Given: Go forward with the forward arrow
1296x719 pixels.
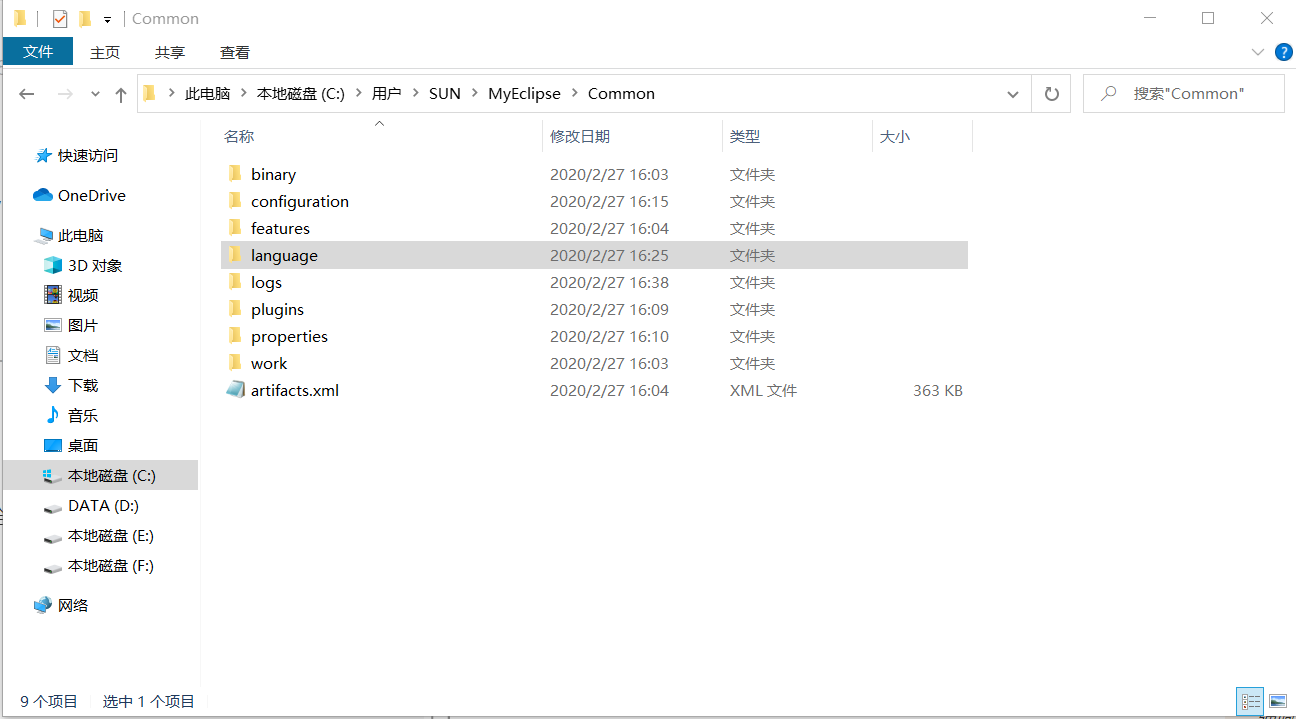Looking at the screenshot, I should click(x=65, y=94).
